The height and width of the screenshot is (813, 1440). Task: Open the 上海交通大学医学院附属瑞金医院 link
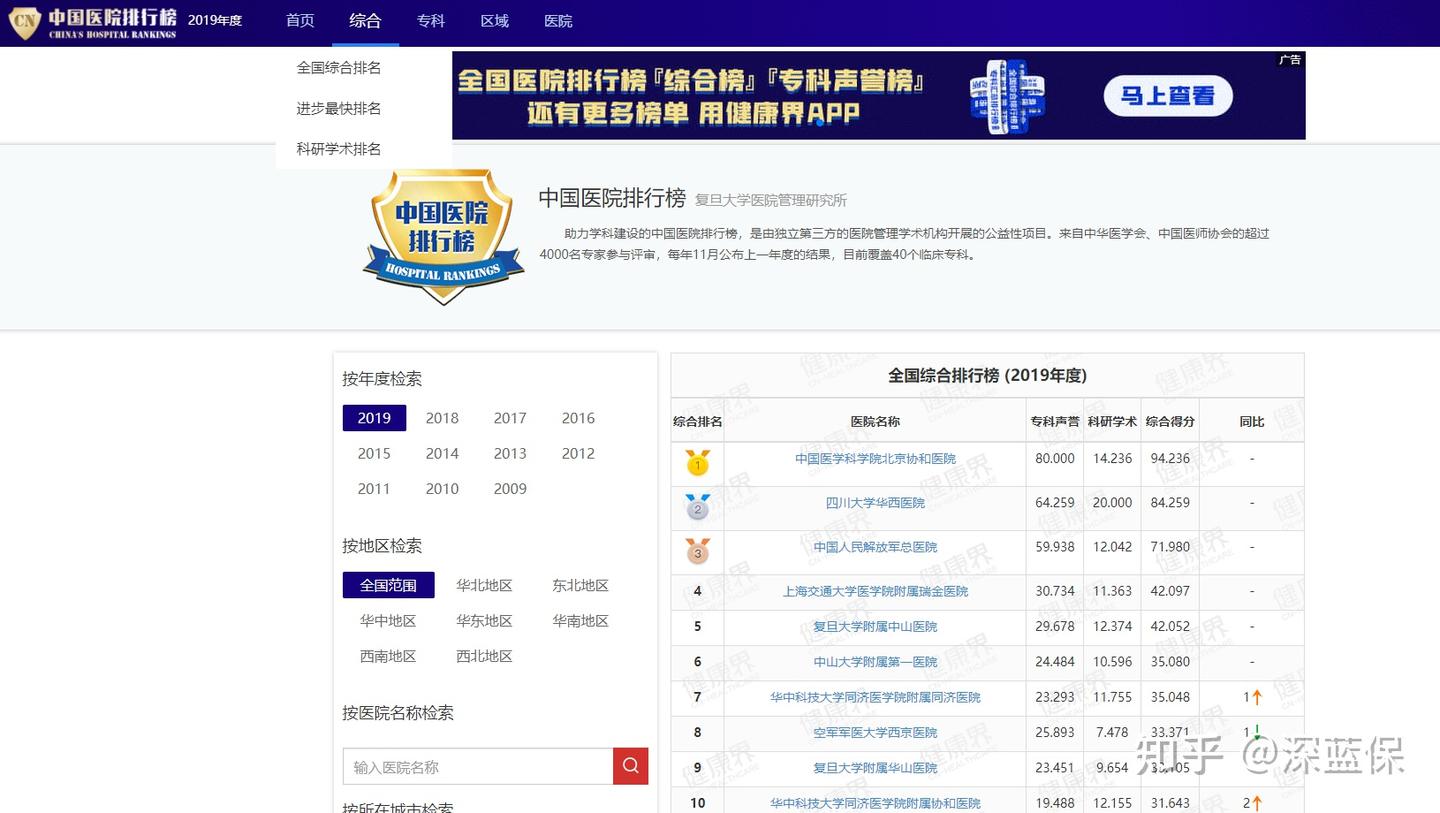pyautogui.click(x=875, y=591)
